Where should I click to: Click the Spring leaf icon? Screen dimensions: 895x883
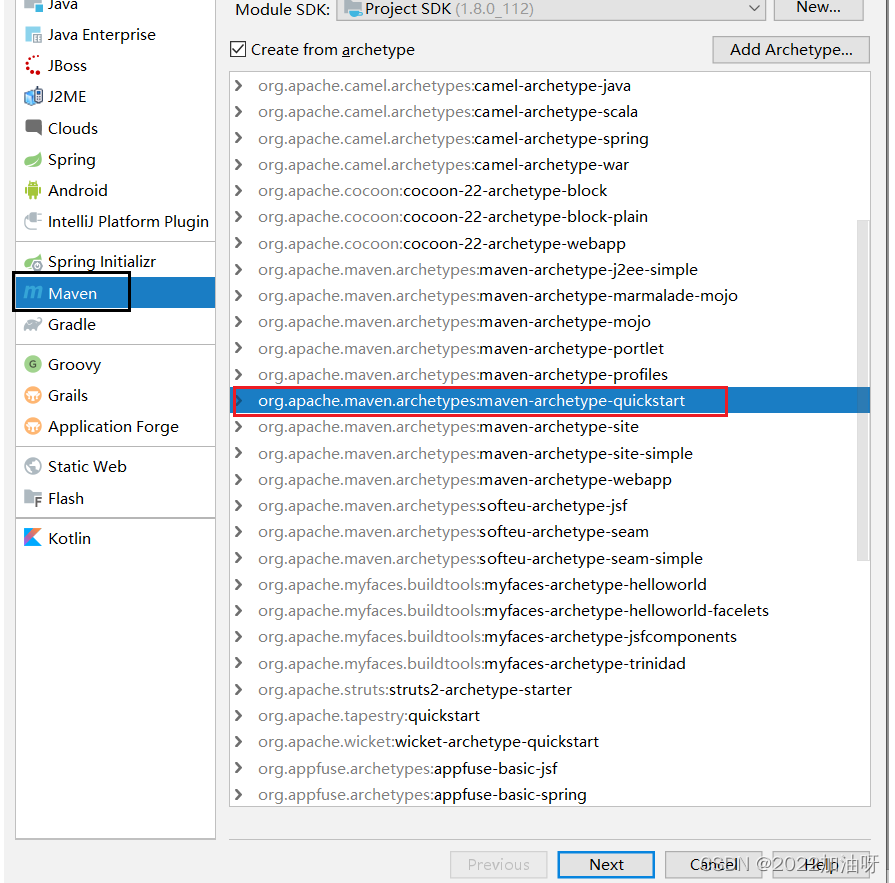[x=33, y=159]
